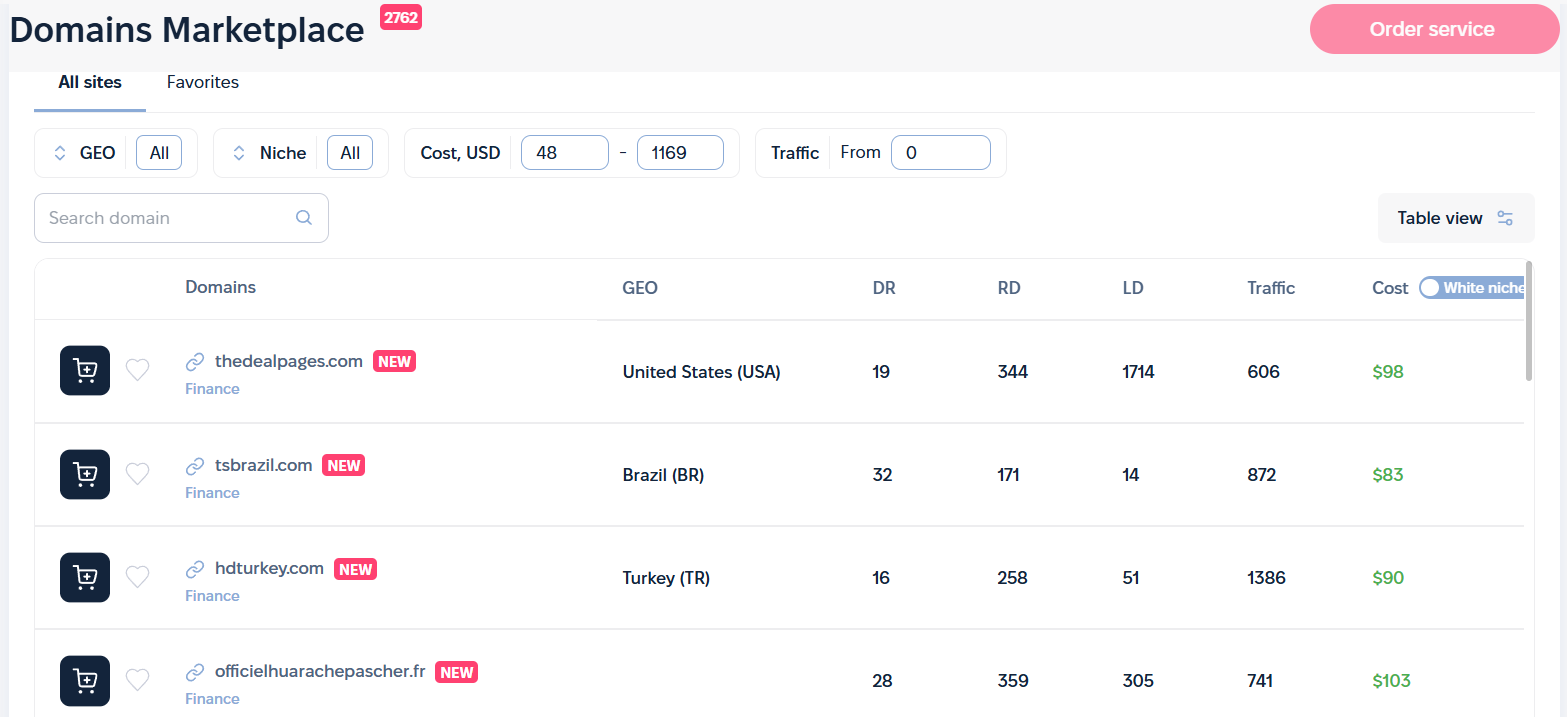This screenshot has width=1567, height=717.
Task: Select the All sites tab
Action: (x=90, y=82)
